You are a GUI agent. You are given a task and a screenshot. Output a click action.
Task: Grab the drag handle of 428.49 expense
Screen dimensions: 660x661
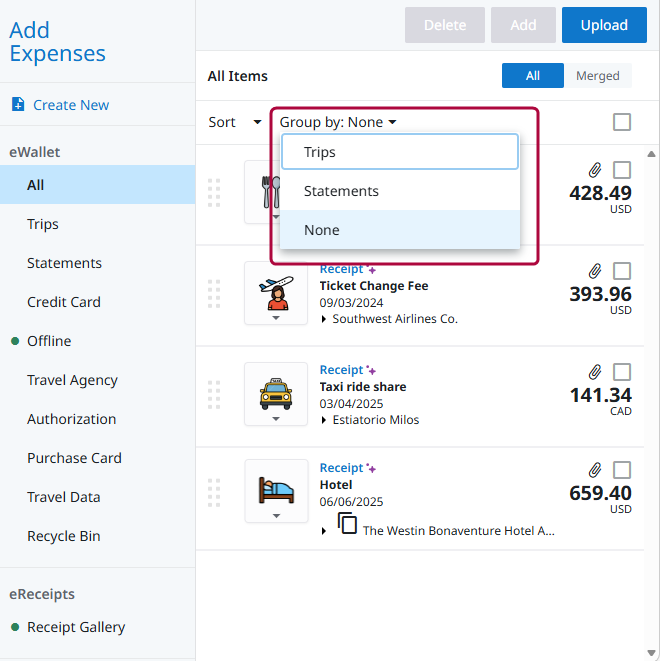point(214,193)
